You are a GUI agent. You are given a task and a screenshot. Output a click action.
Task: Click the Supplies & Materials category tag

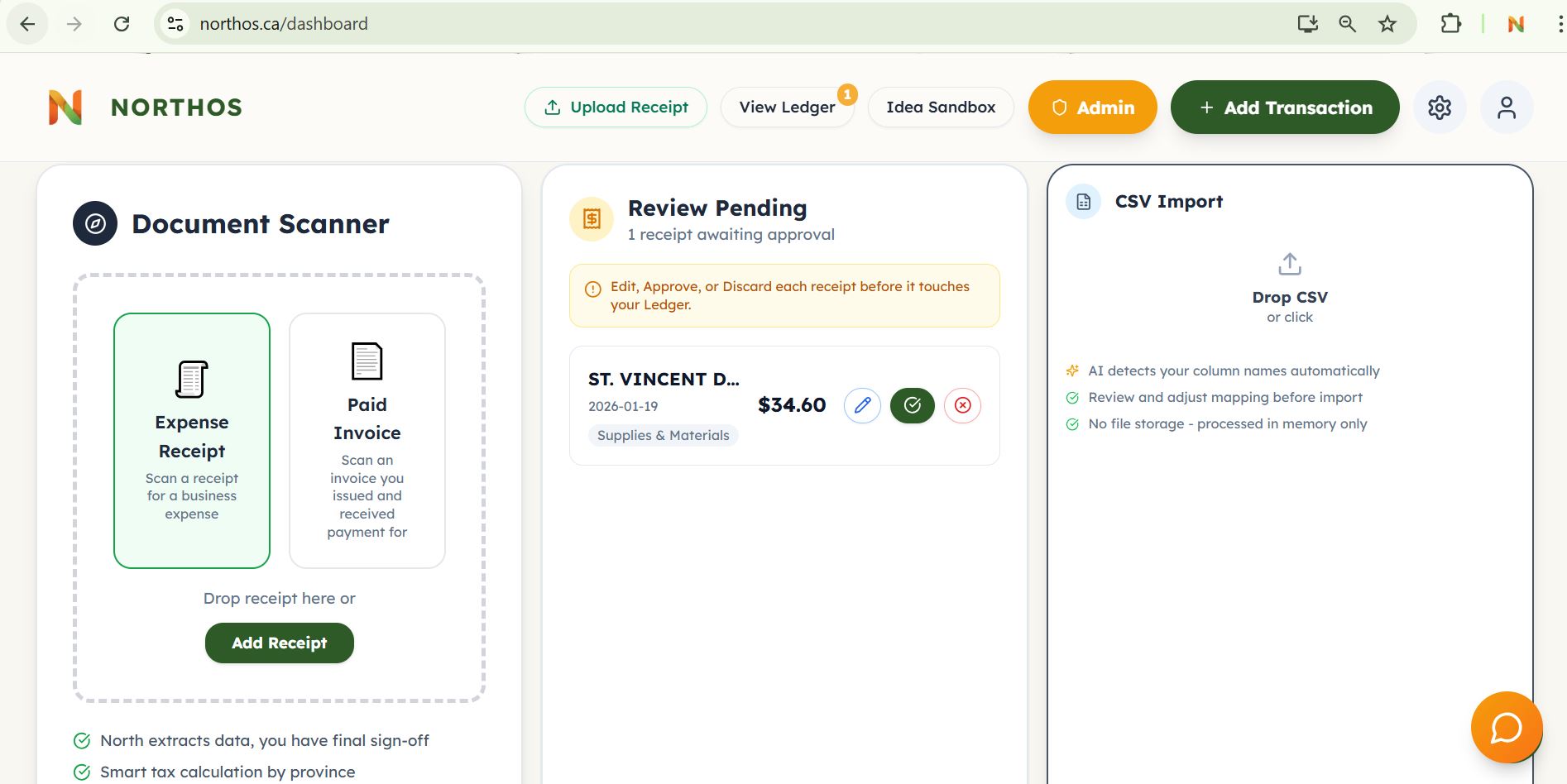(663, 436)
